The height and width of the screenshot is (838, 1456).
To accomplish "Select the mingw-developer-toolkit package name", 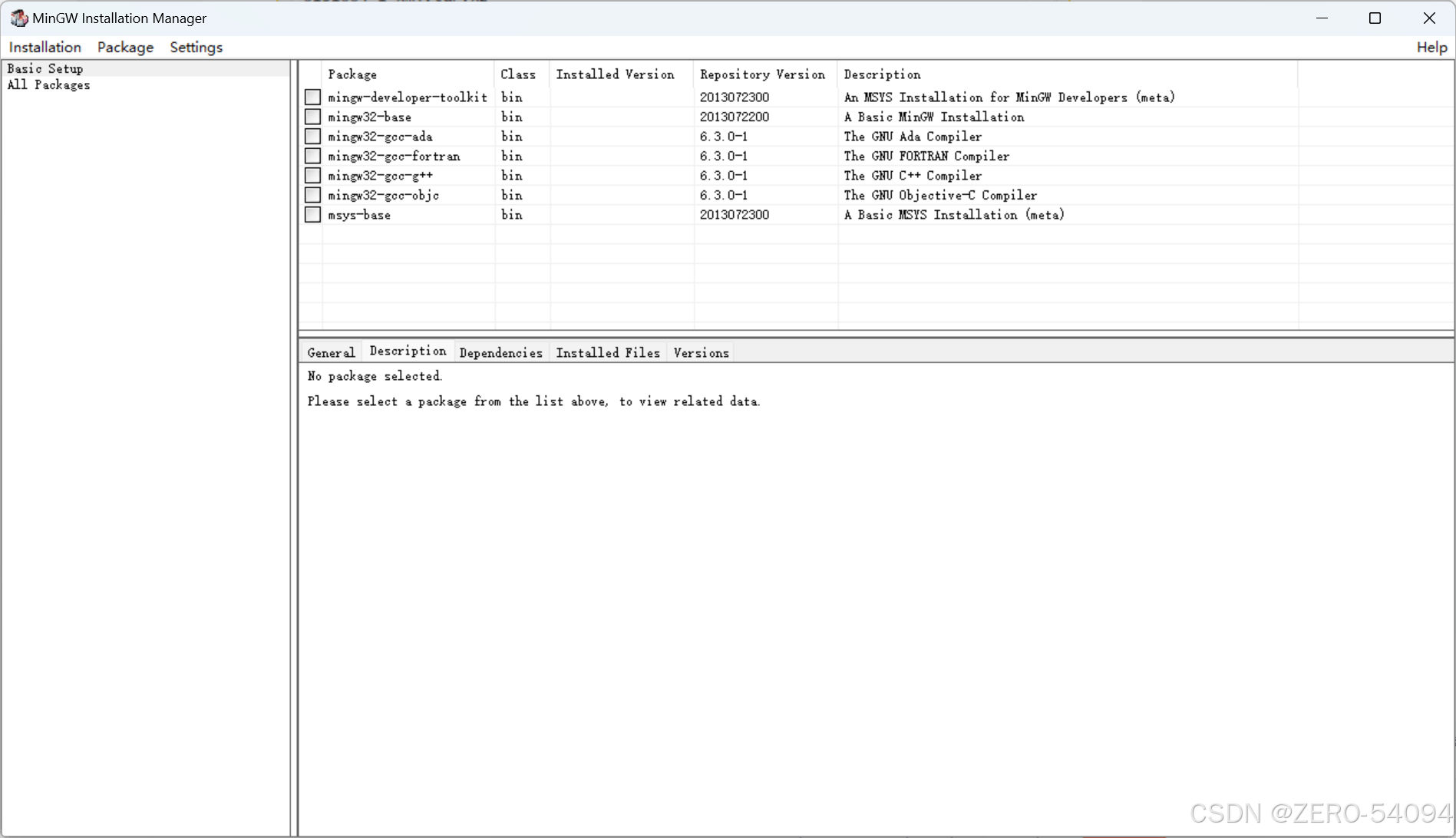I will tap(408, 97).
